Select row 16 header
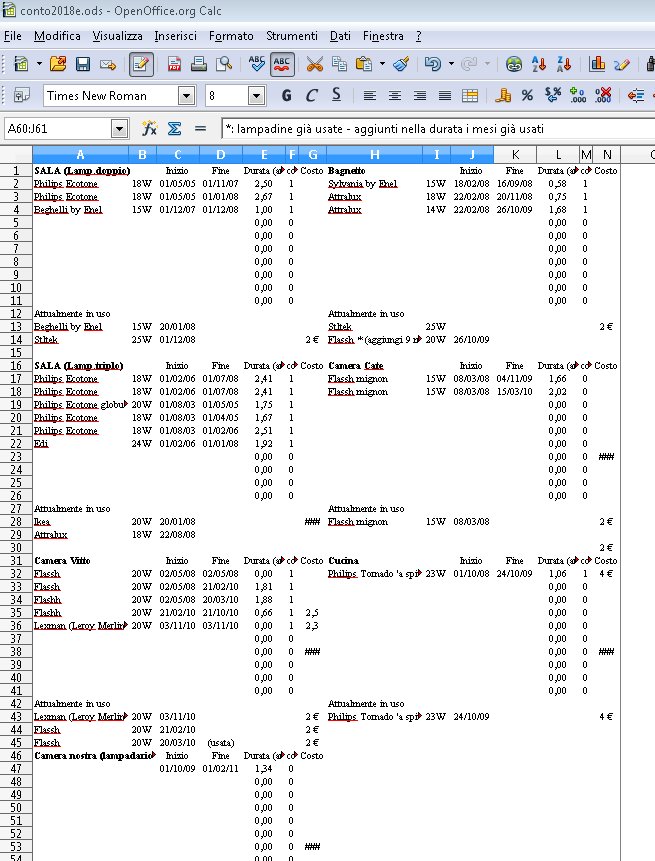 coord(16,366)
